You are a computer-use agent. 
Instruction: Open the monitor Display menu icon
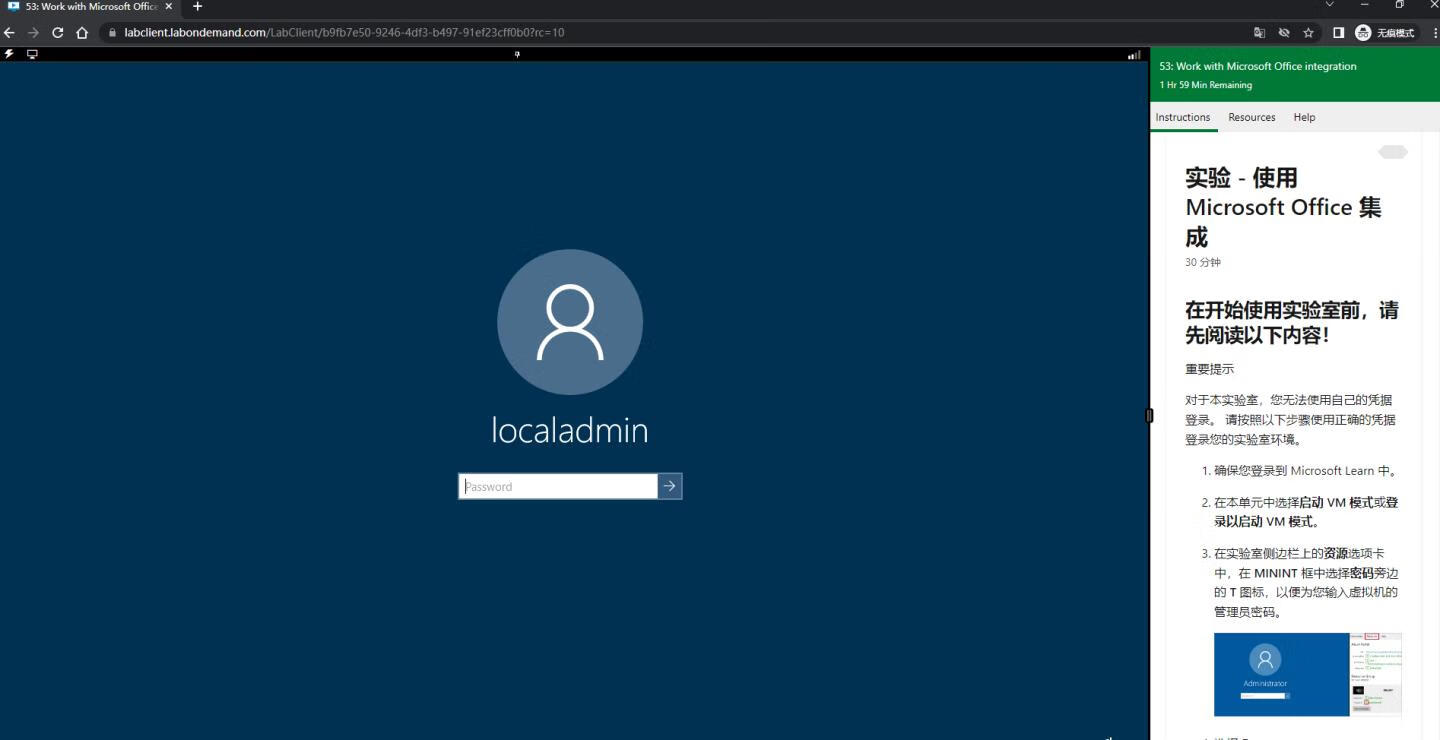point(32,54)
